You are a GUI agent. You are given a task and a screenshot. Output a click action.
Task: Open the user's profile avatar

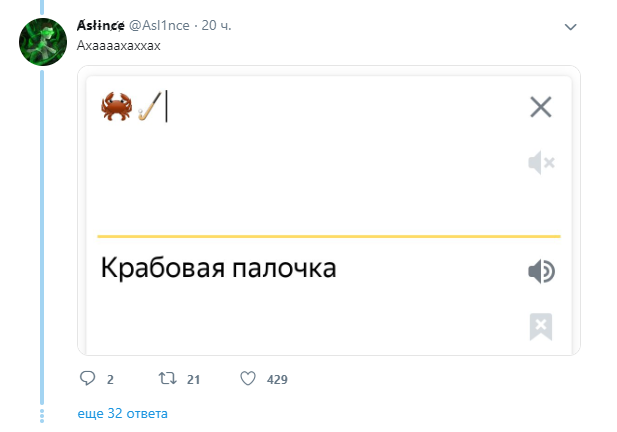click(43, 41)
